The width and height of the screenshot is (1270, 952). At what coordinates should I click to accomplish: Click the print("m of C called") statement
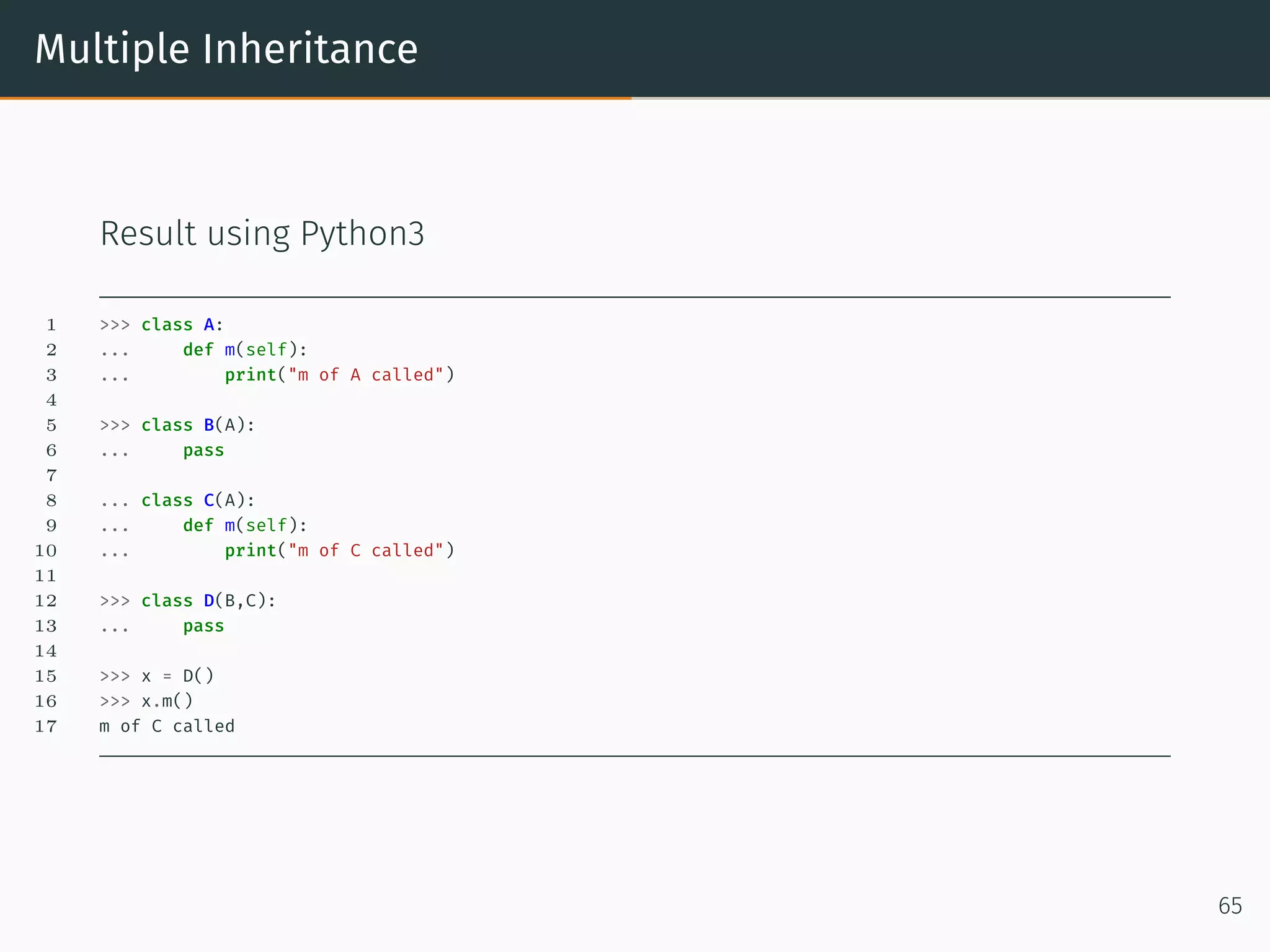tap(340, 550)
